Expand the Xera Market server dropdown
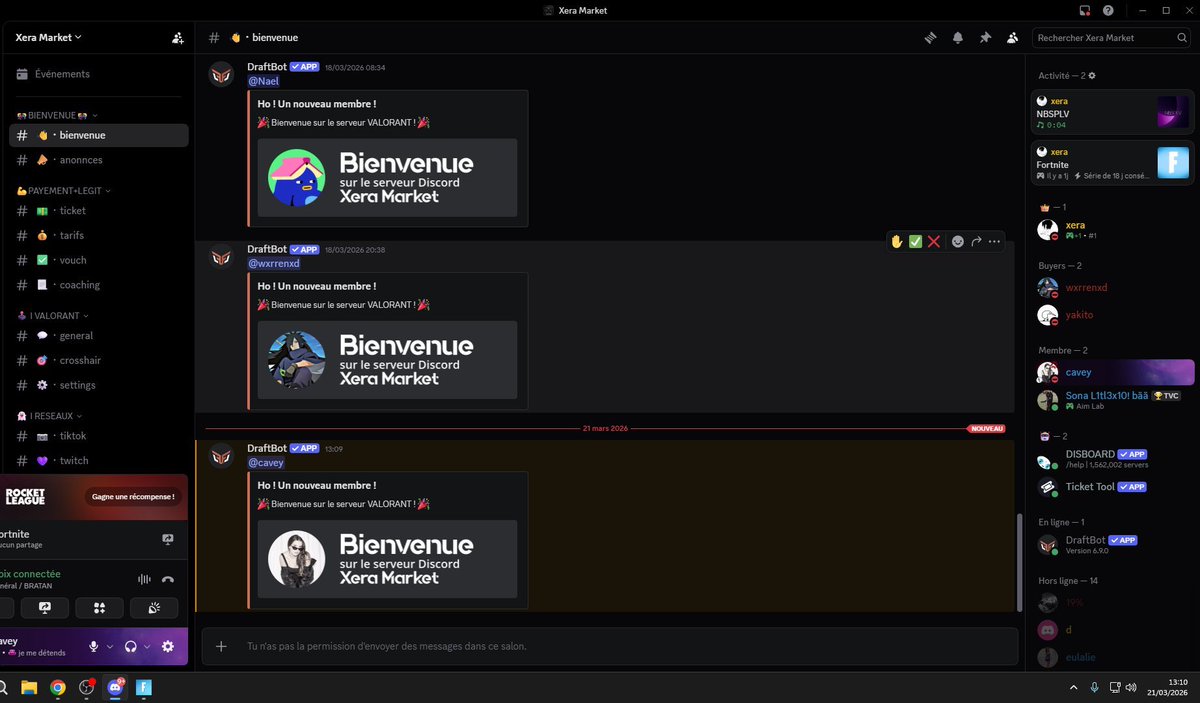The image size is (1200, 703). coord(49,37)
